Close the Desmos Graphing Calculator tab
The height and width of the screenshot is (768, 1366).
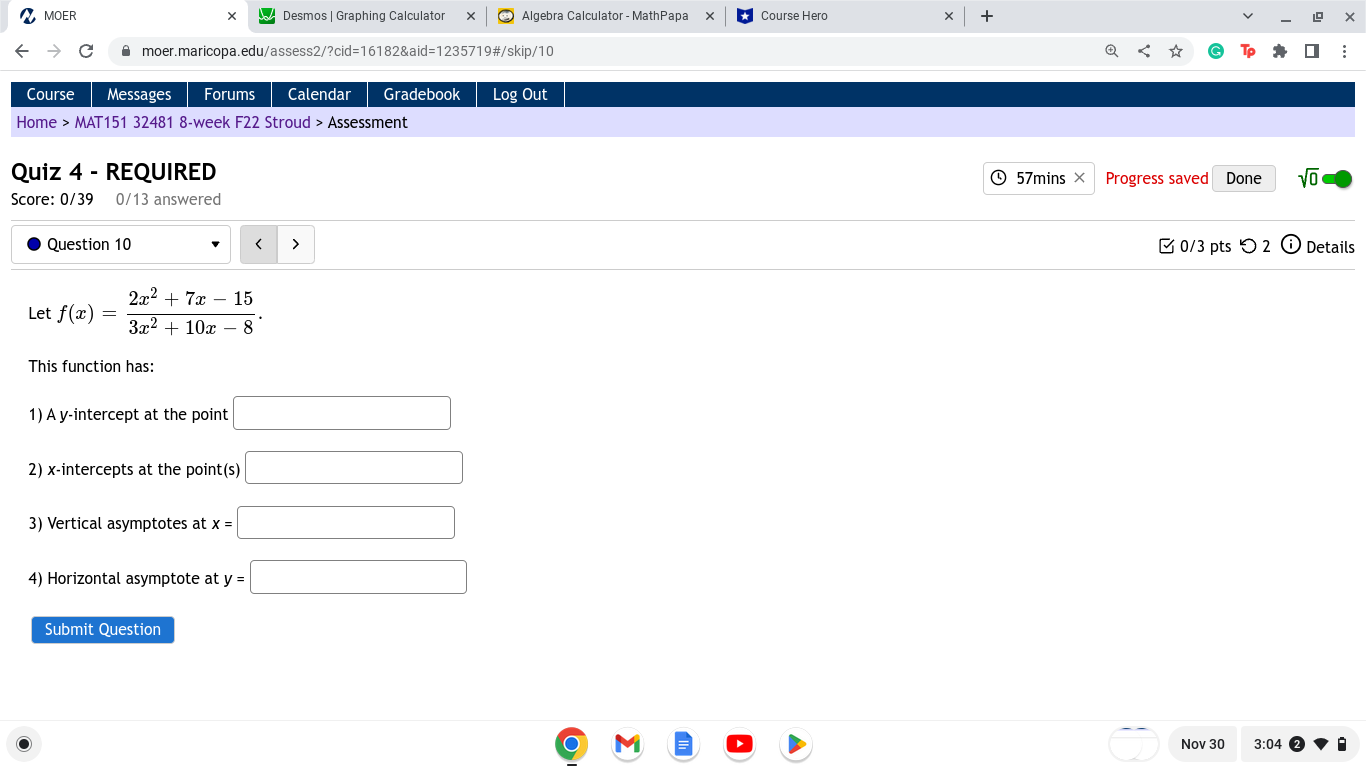pyautogui.click(x=471, y=16)
